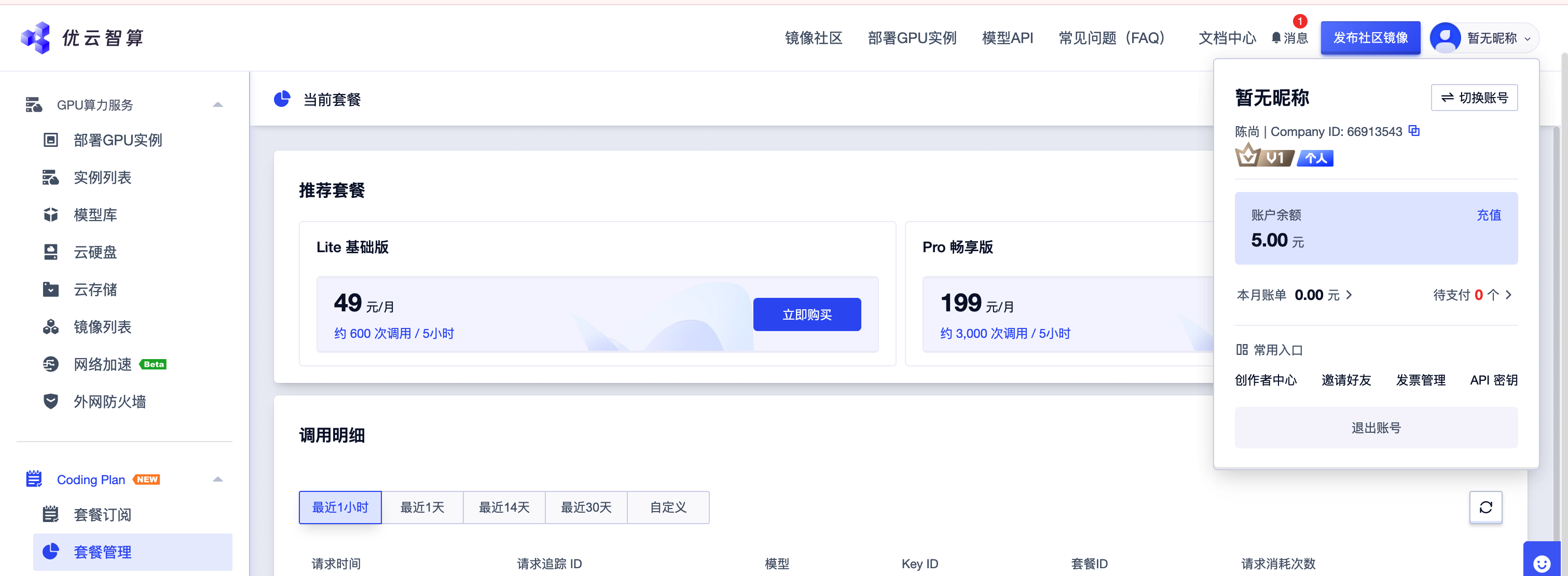
Task: Collapse the Coding Plan sidebar section
Action: [x=218, y=479]
